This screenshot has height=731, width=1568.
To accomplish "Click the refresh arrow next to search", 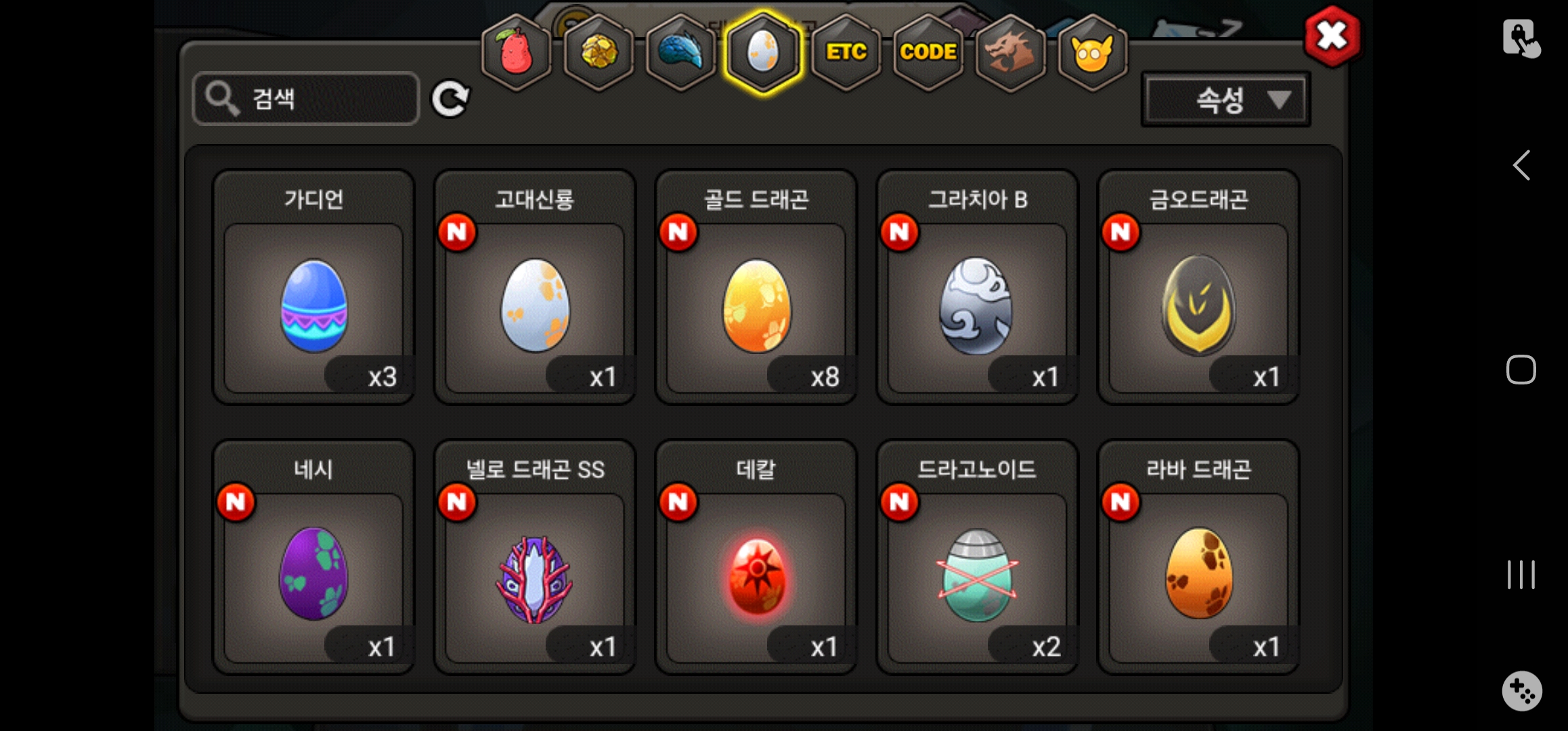I will click(x=451, y=99).
